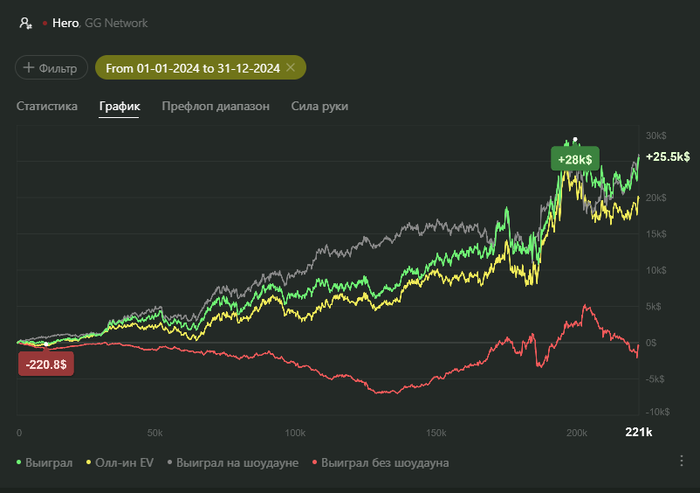Toggle the Олл-ин EV legend series

click(x=123, y=463)
